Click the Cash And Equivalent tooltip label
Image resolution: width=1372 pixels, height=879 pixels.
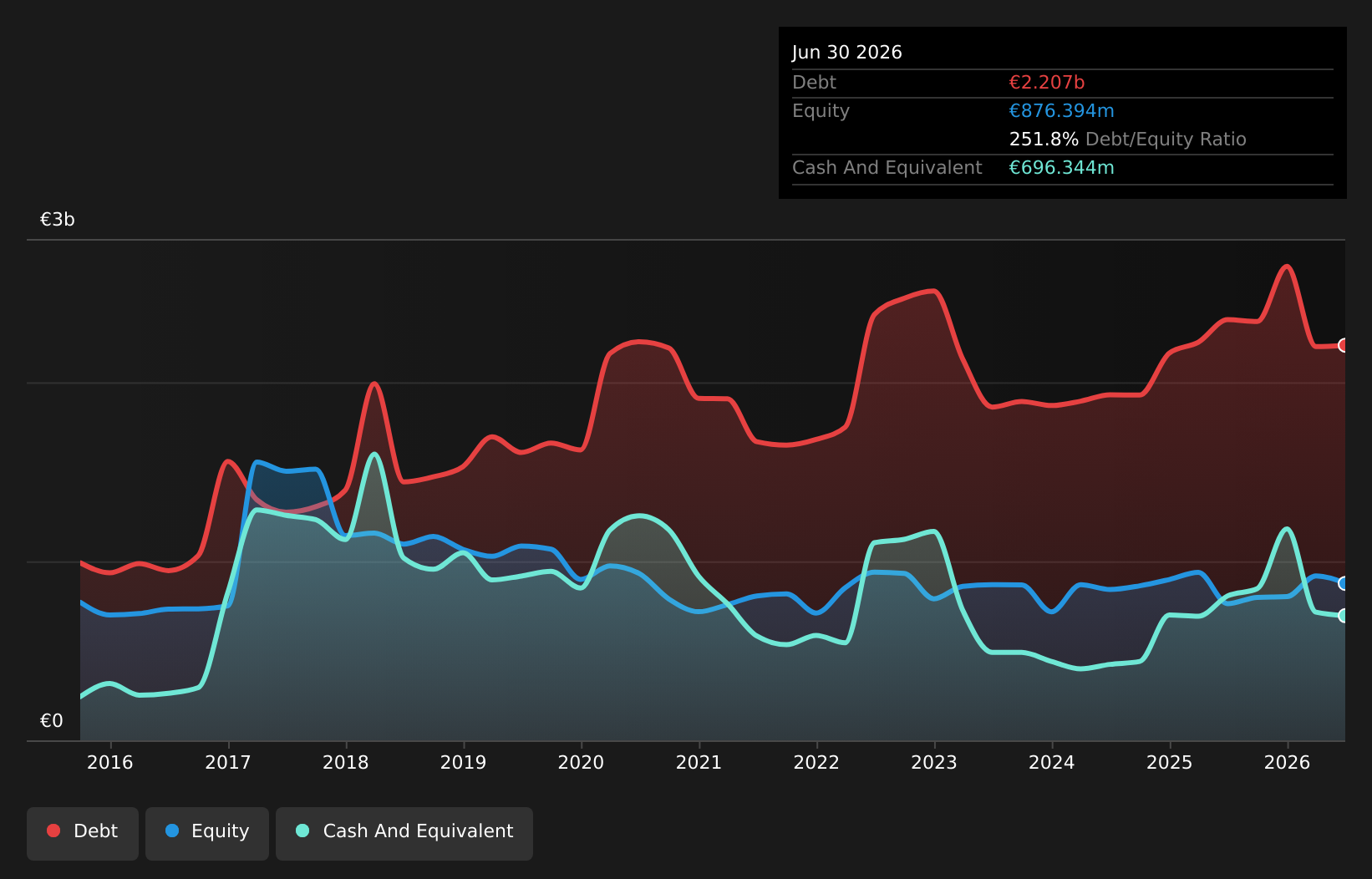point(887,168)
